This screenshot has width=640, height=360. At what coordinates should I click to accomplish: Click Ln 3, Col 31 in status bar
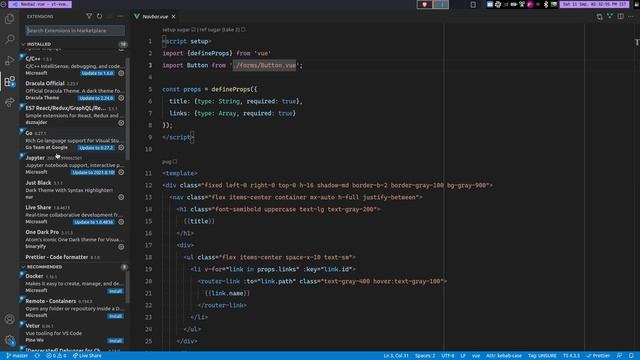[396, 356]
